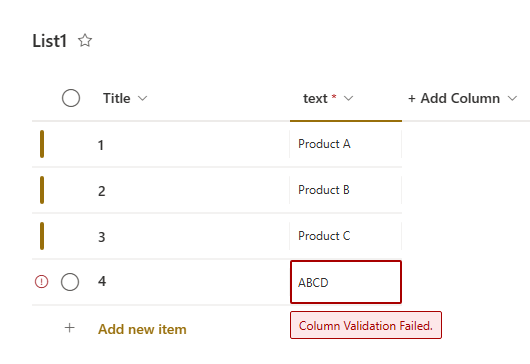The image size is (530, 364).
Task: Click the Column Validation Failed message
Action: click(x=366, y=325)
